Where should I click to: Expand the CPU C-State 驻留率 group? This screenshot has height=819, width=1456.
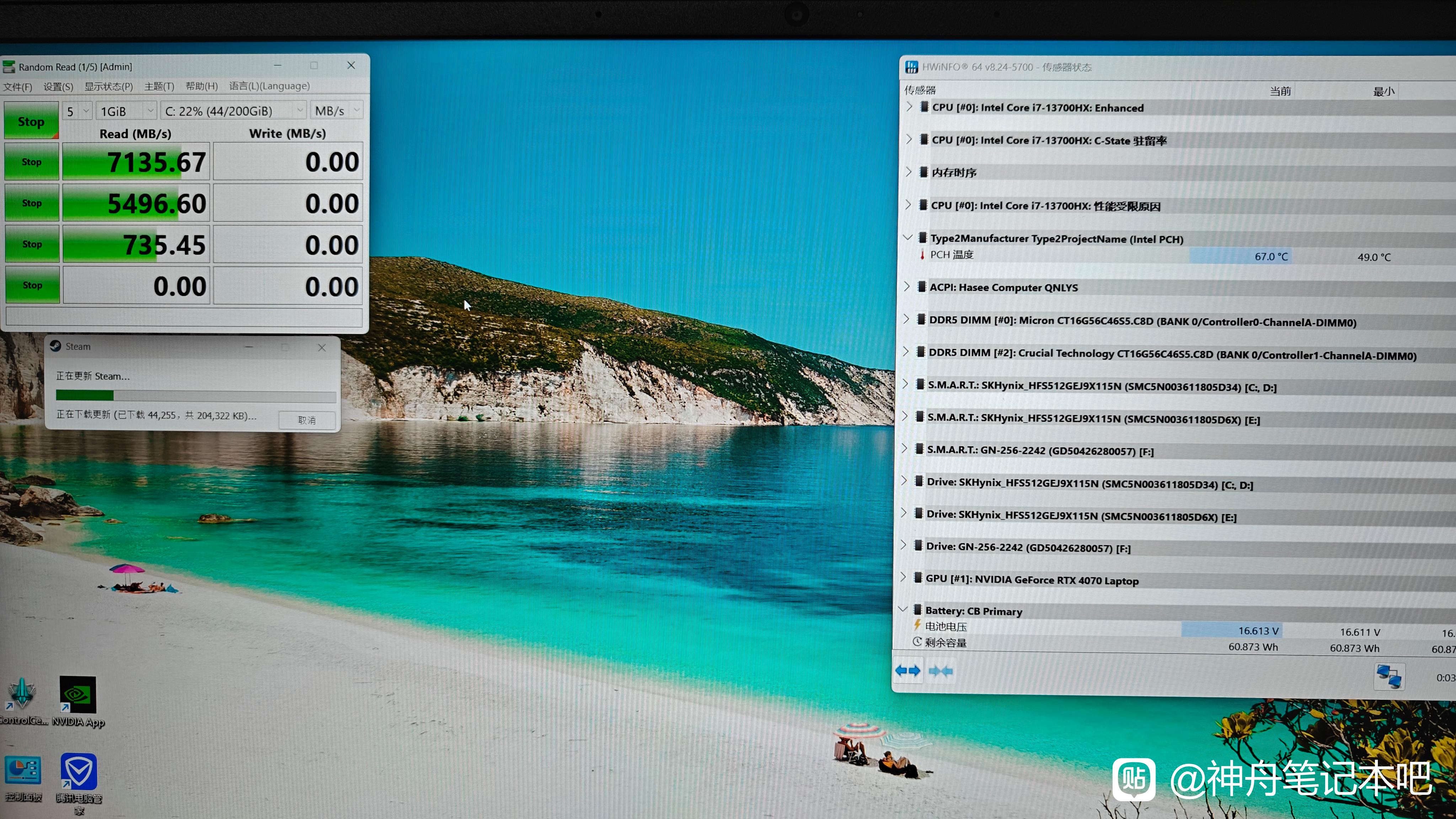point(909,139)
